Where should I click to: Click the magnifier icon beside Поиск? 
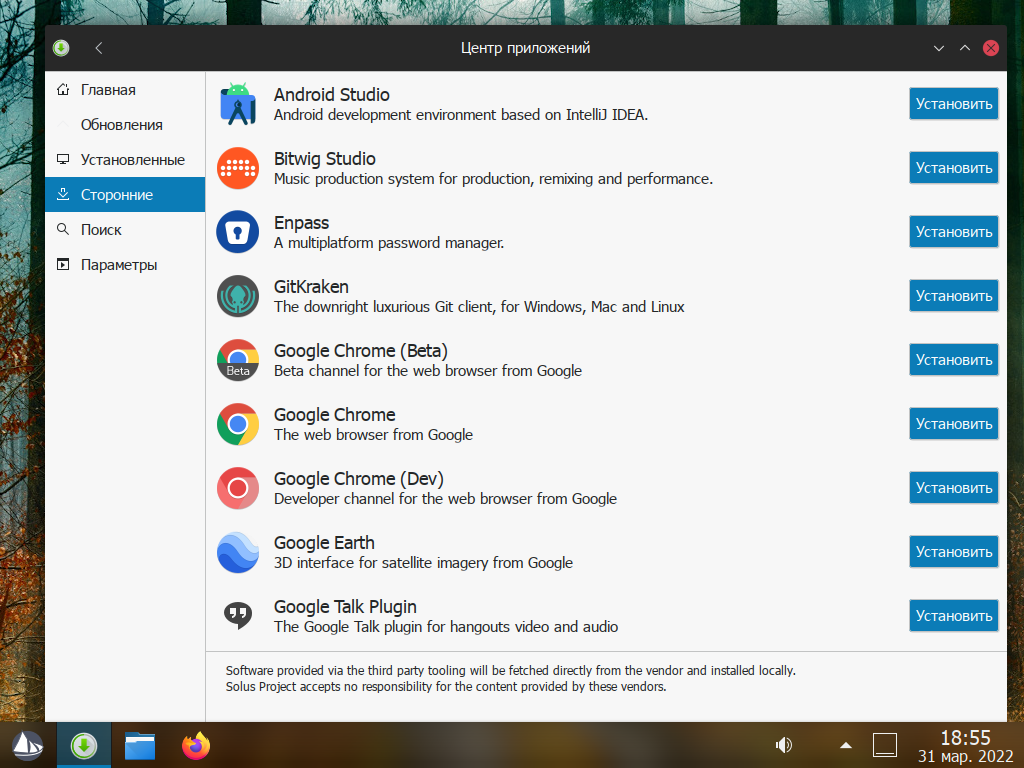[63, 229]
